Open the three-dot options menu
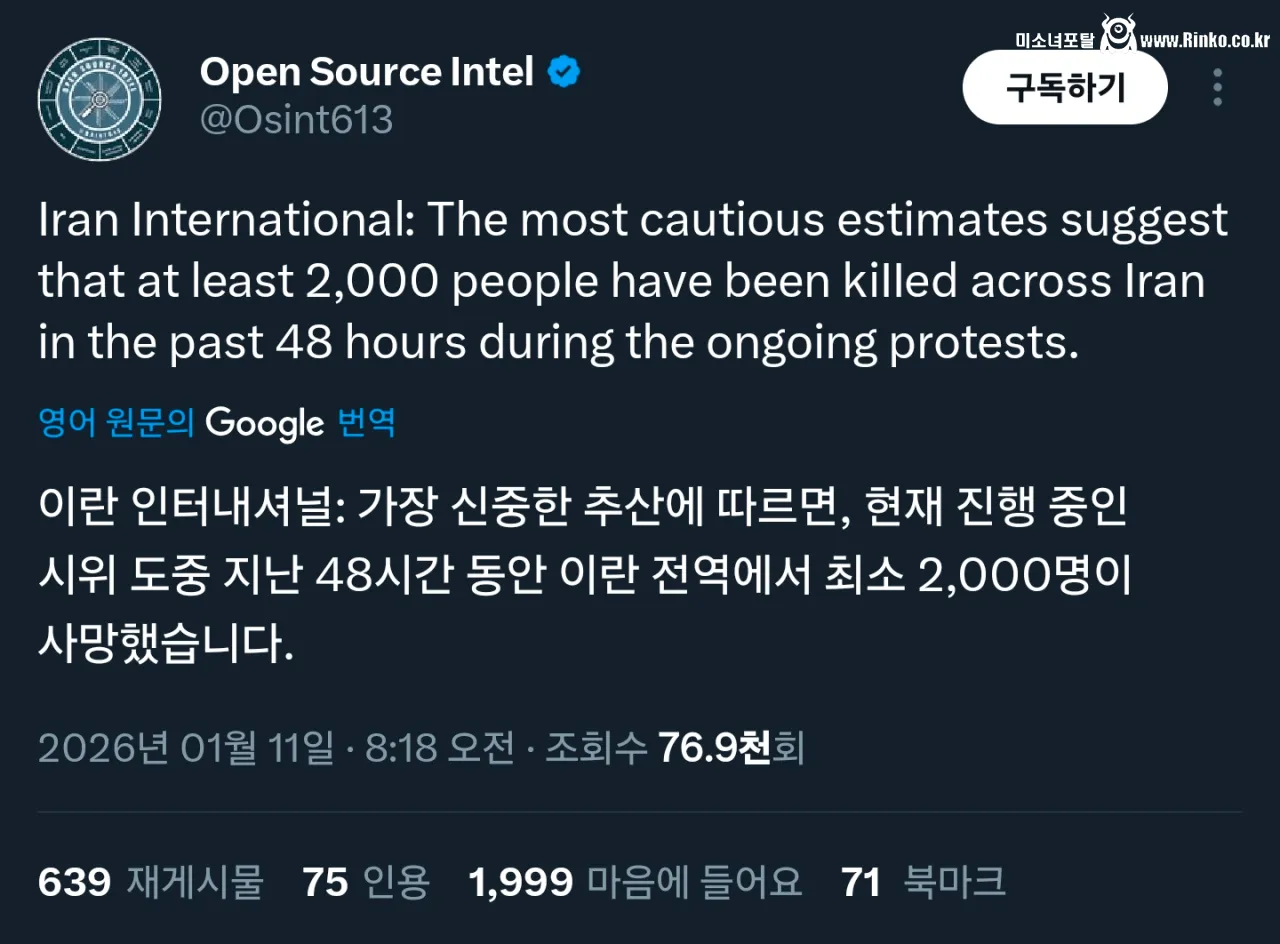The height and width of the screenshot is (944, 1280). [1217, 88]
